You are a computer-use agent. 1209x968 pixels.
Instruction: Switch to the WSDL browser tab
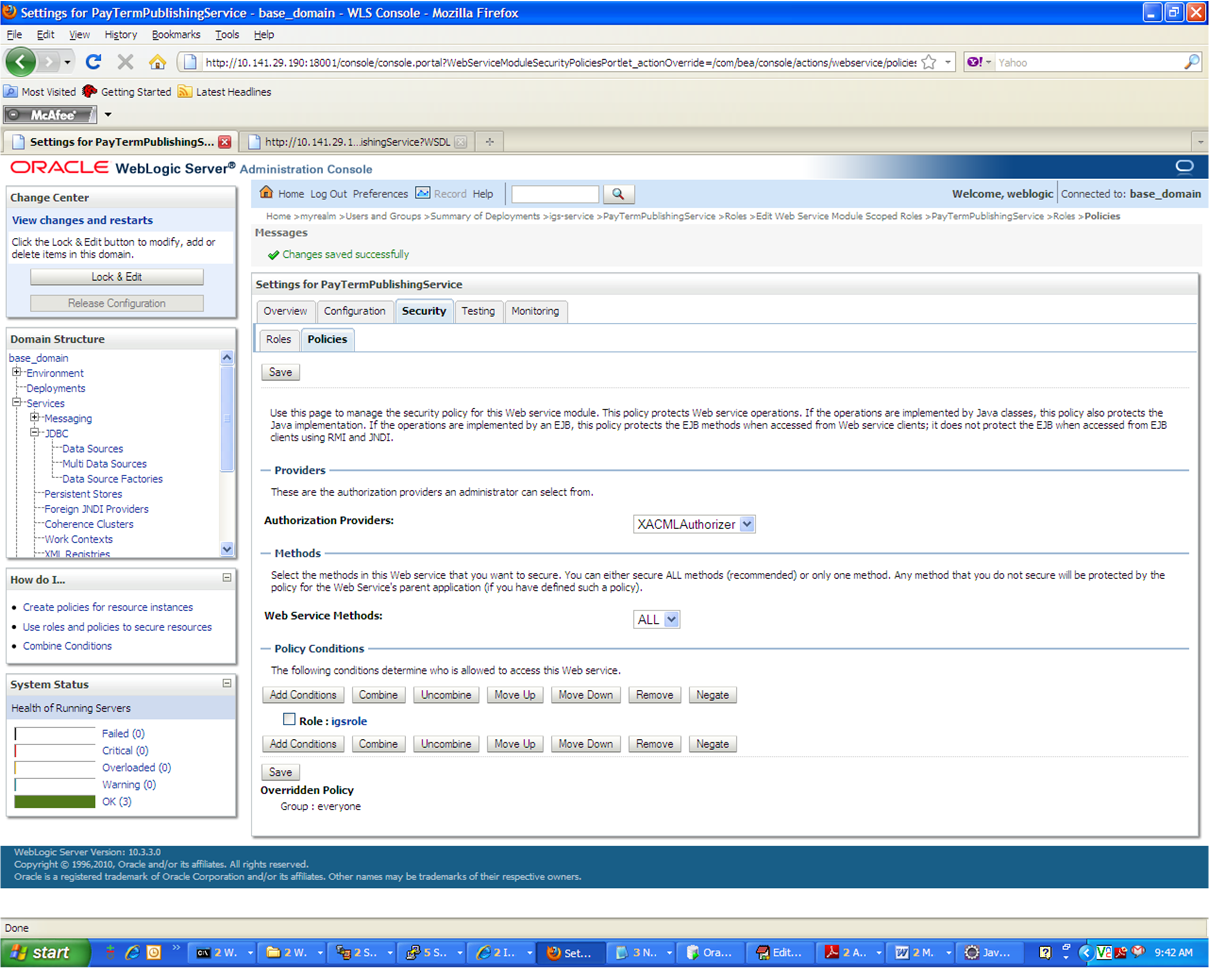click(357, 142)
